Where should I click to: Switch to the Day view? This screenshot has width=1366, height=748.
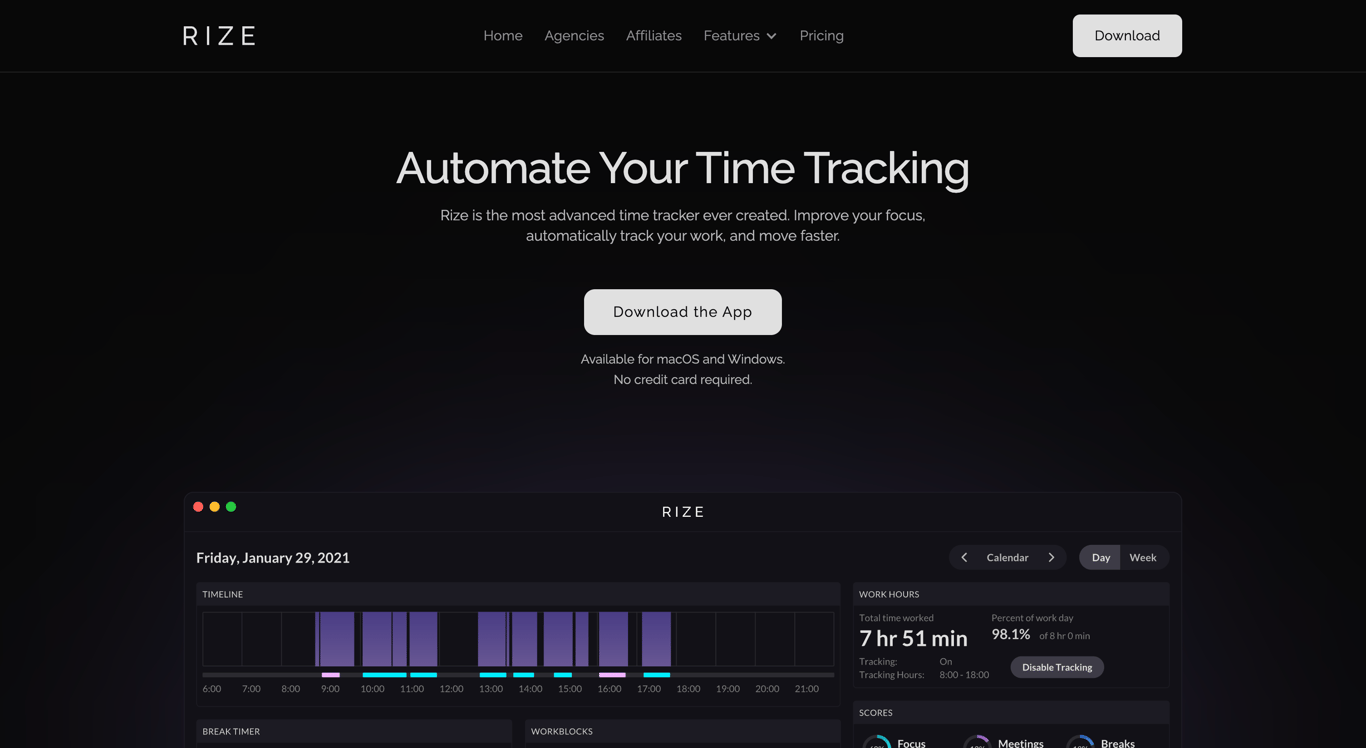[1100, 557]
